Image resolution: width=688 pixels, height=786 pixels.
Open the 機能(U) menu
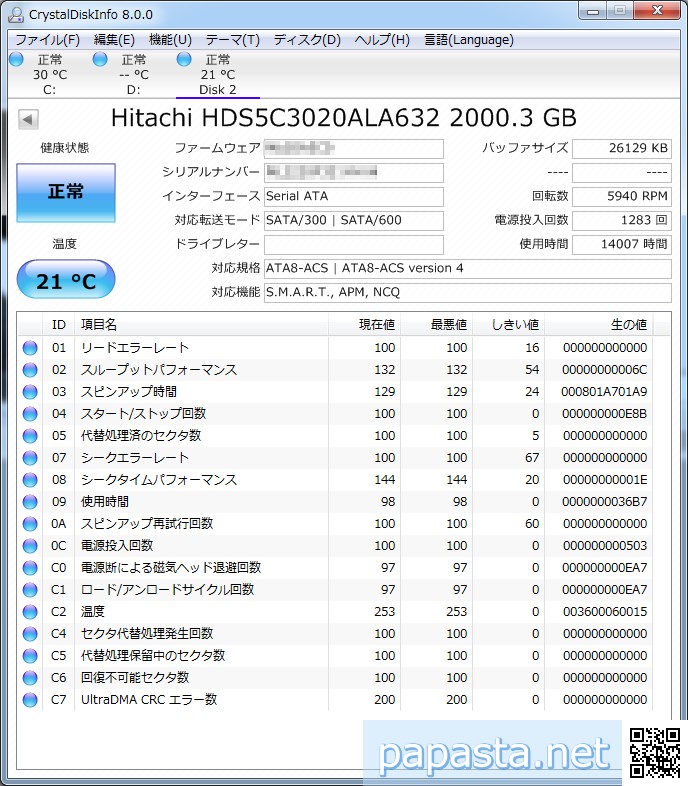(170, 40)
